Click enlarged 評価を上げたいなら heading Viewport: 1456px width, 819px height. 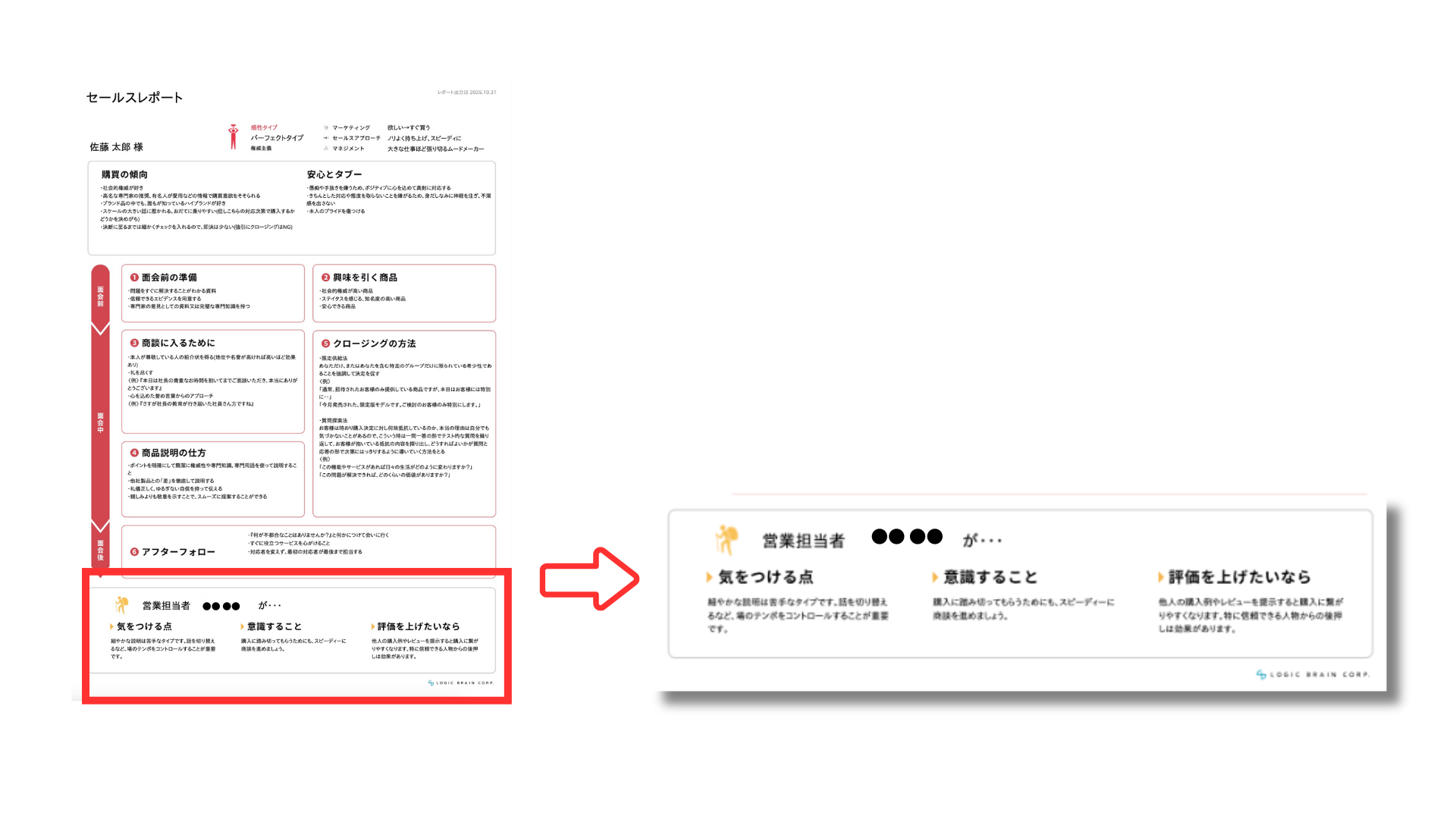pos(1239,577)
